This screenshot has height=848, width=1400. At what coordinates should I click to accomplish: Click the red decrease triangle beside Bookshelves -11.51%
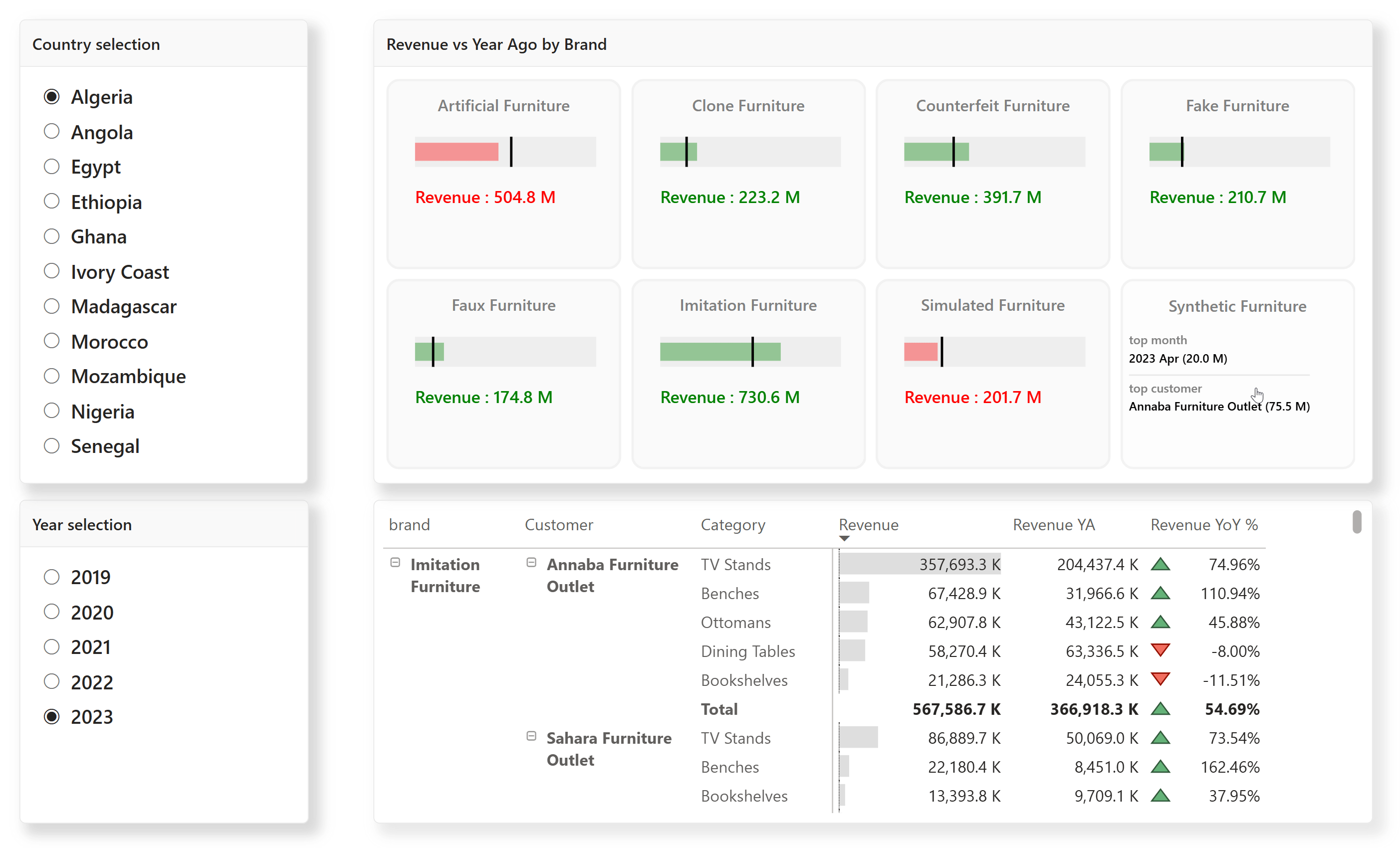coord(1162,680)
